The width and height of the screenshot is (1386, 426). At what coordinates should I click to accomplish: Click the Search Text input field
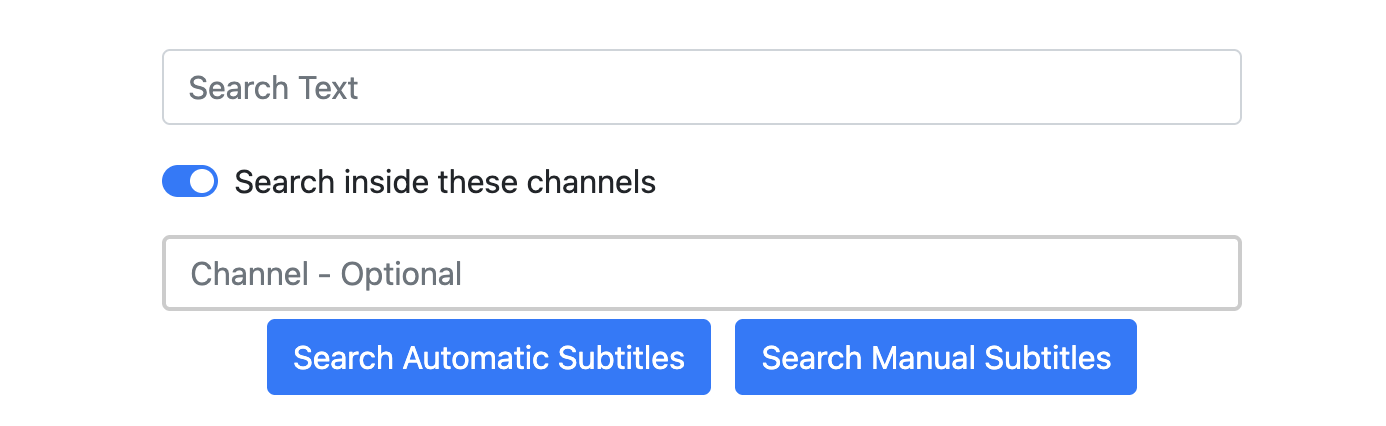pyautogui.click(x=701, y=88)
